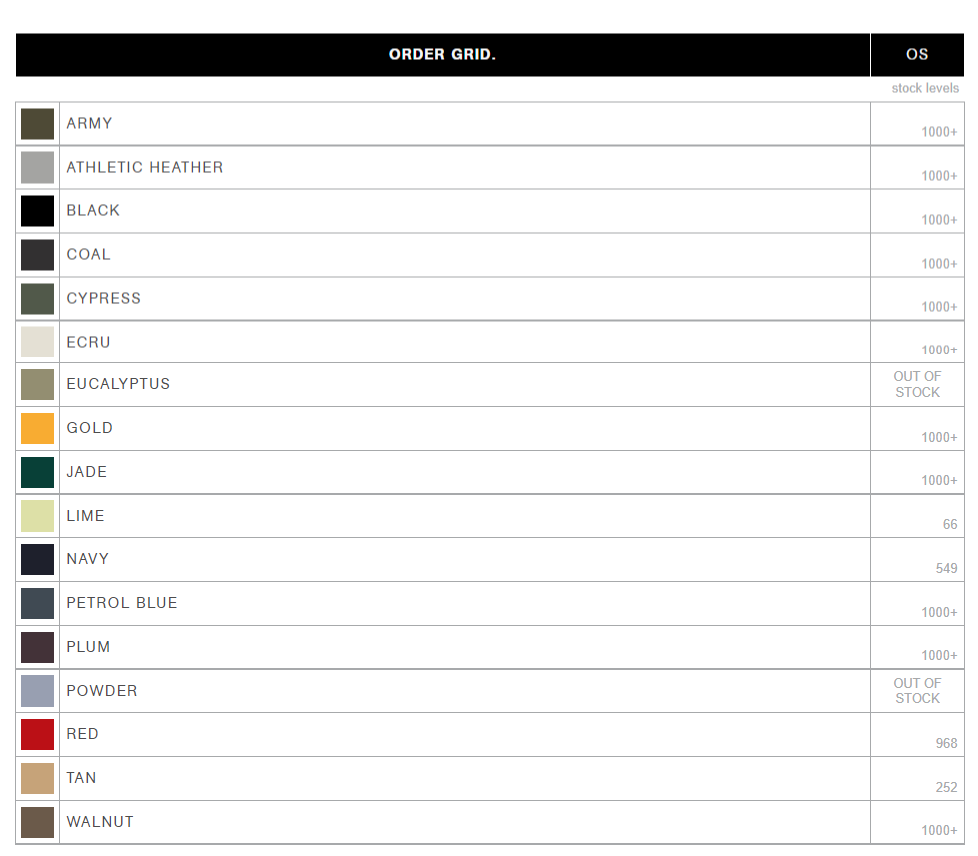
Task: Select the Lime color swatch
Action: click(37, 516)
